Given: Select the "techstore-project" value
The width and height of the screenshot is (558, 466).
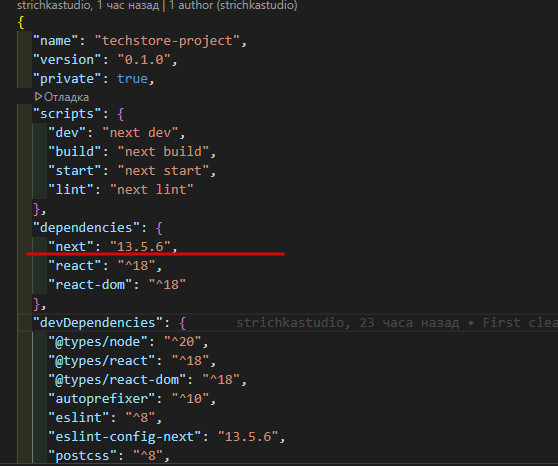Looking at the screenshot, I should [x=167, y=41].
